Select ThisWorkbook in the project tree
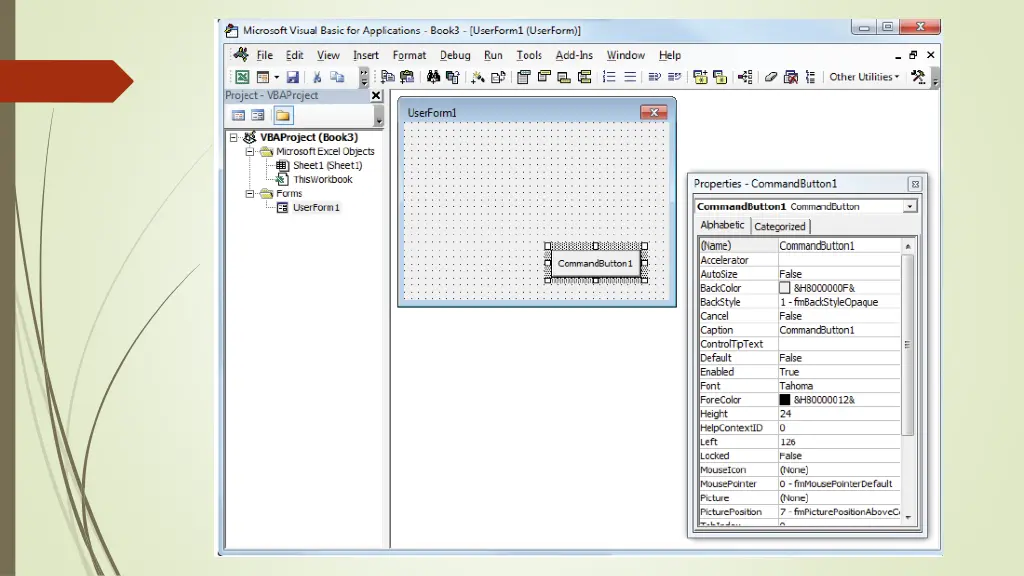The image size is (1024, 576). coord(323,180)
